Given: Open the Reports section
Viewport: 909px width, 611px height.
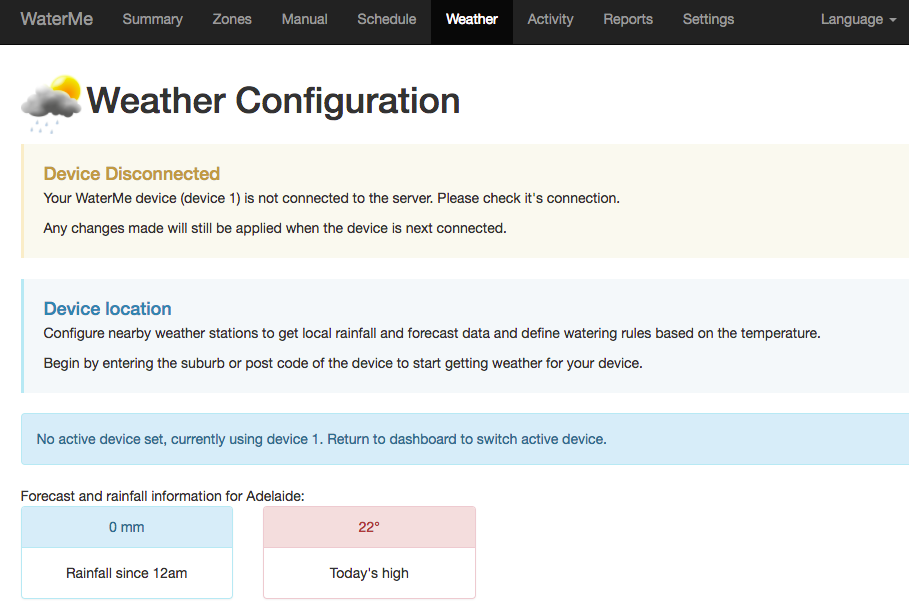Looking at the screenshot, I should tap(628, 20).
